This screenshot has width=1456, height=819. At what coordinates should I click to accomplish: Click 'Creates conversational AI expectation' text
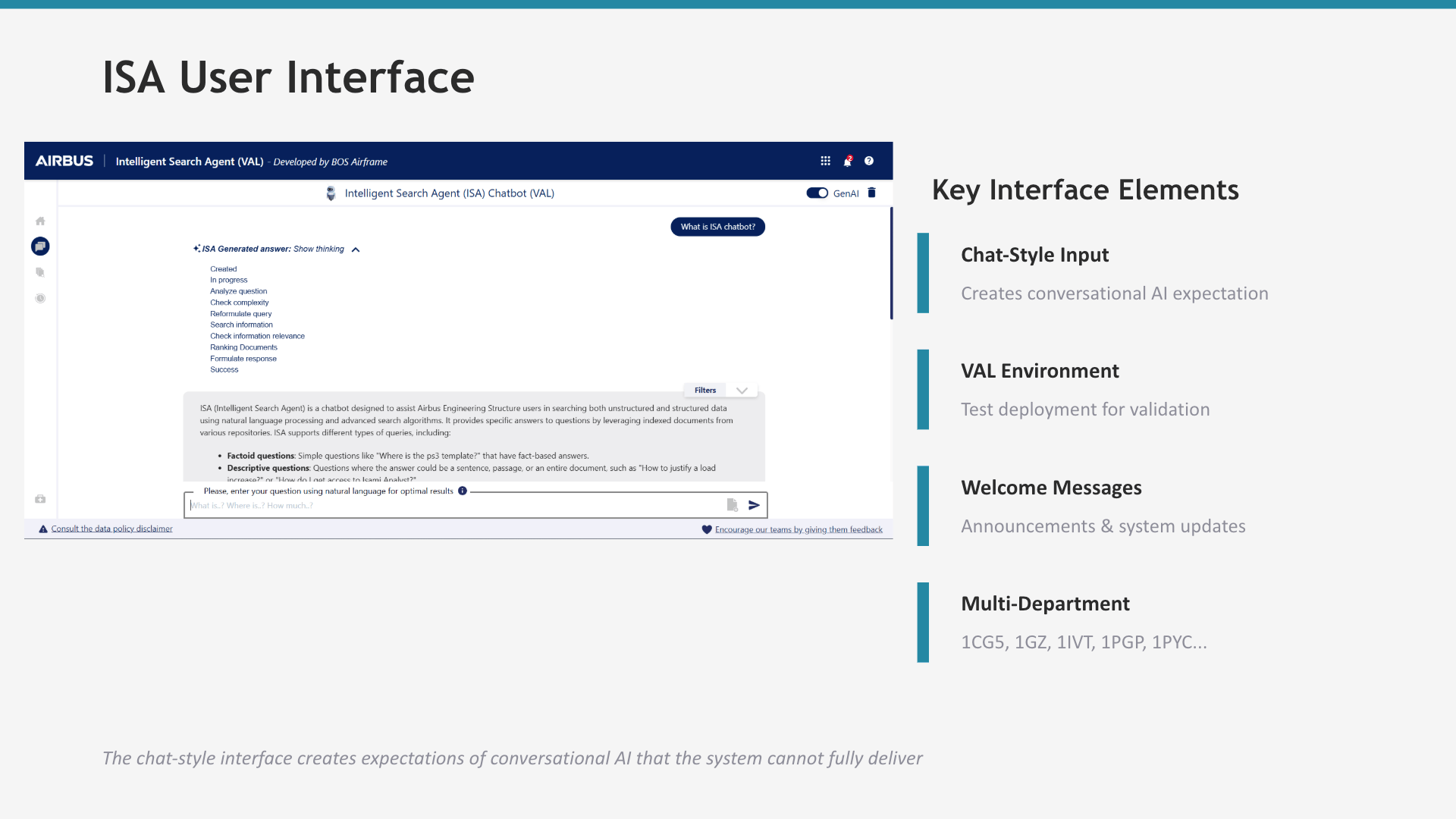tap(1115, 293)
